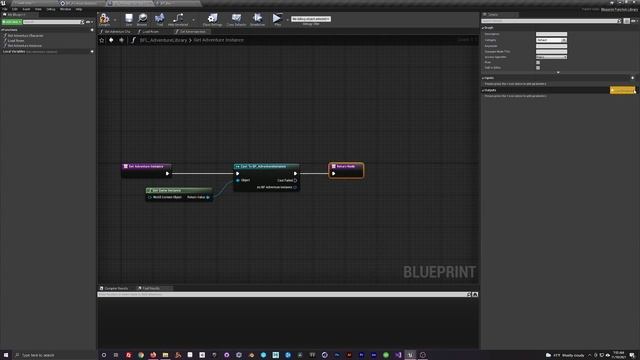Viewport: 640px width, 360px height.
Task: Toggle the Call In Editor checkbox
Action: tap(538, 68)
